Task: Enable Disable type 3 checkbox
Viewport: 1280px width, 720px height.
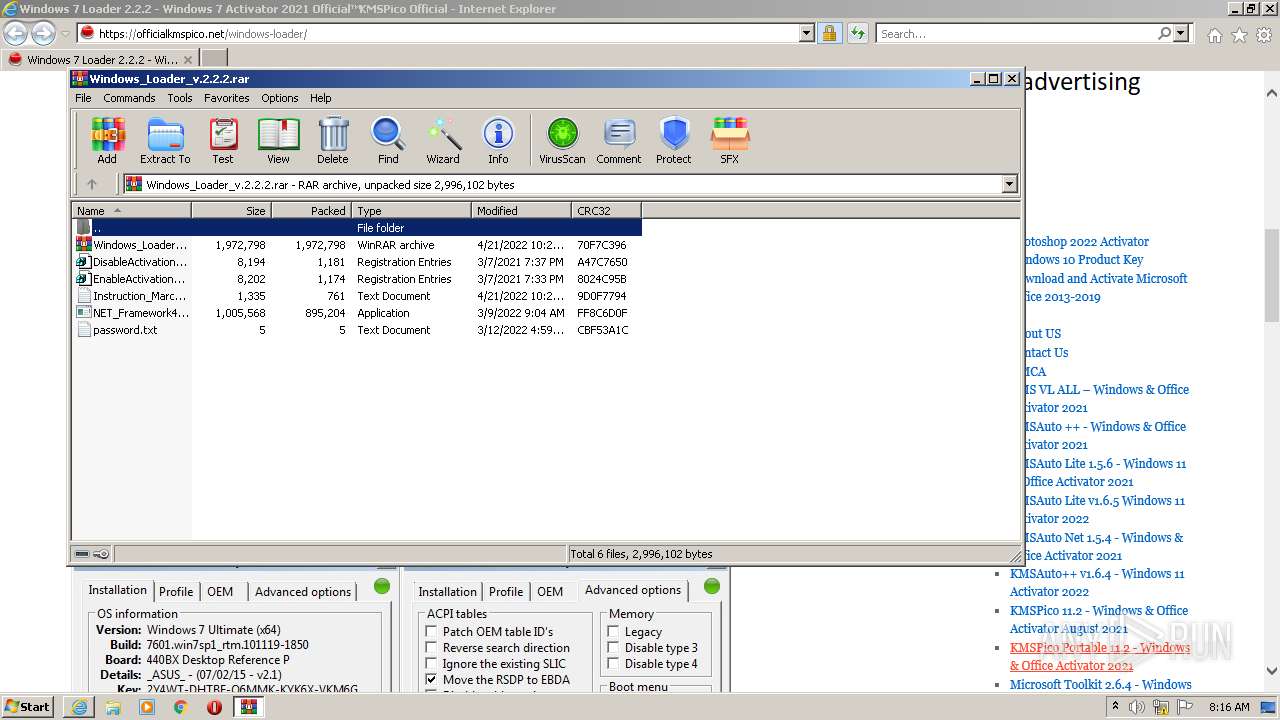Action: click(x=613, y=647)
